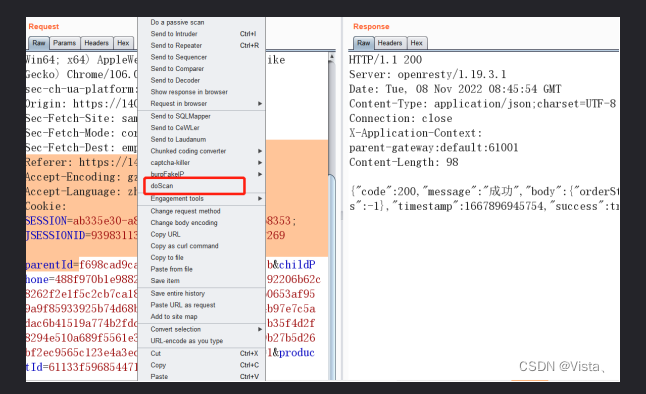Choose Cut from context menu
The image size is (646, 394).
click(x=201, y=353)
